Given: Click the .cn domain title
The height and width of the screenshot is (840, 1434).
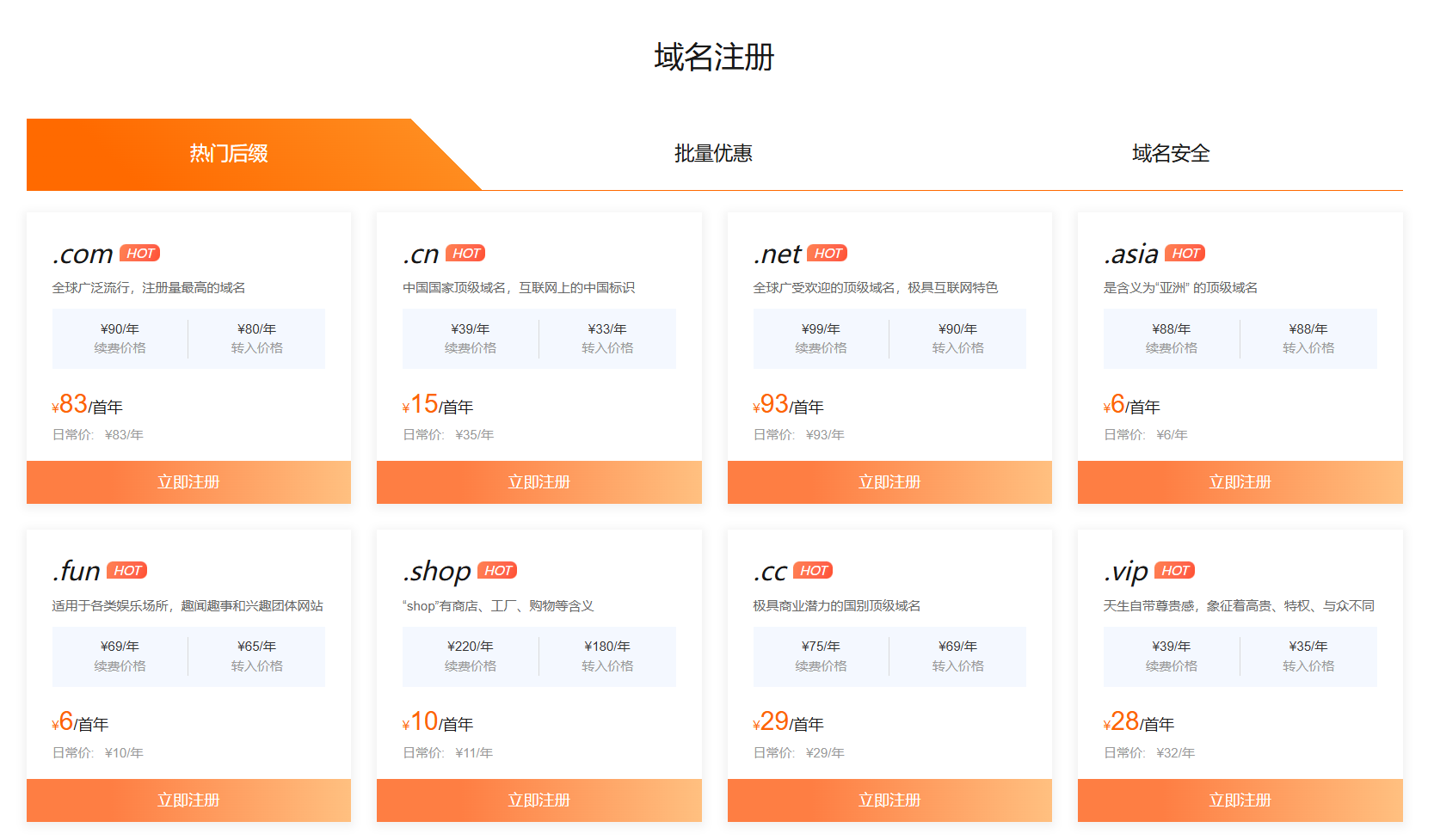Looking at the screenshot, I should point(421,254).
